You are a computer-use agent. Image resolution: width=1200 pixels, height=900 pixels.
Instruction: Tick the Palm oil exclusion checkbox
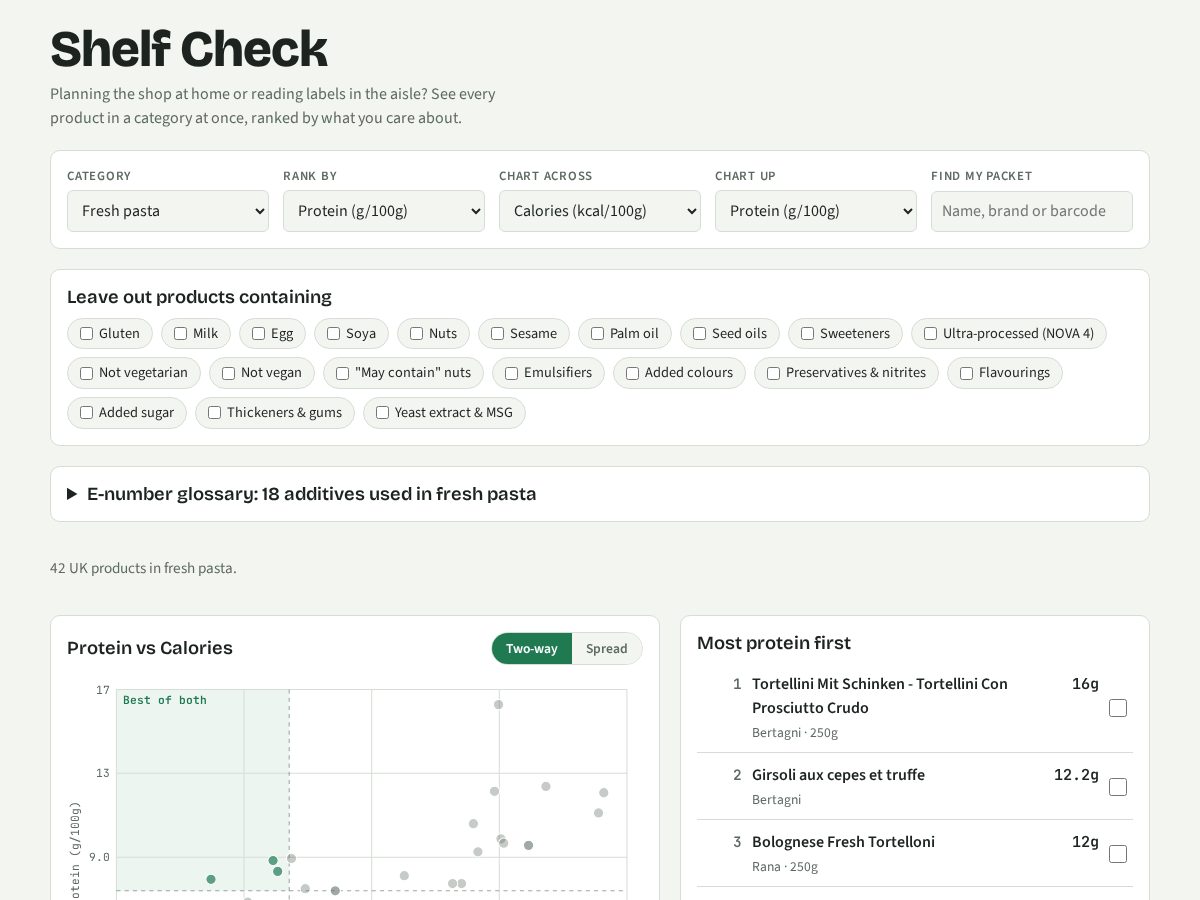(x=598, y=334)
